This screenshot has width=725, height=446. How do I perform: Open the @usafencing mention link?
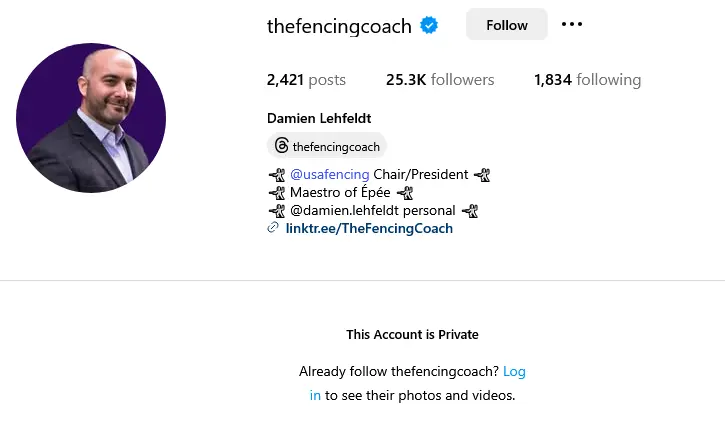330,175
